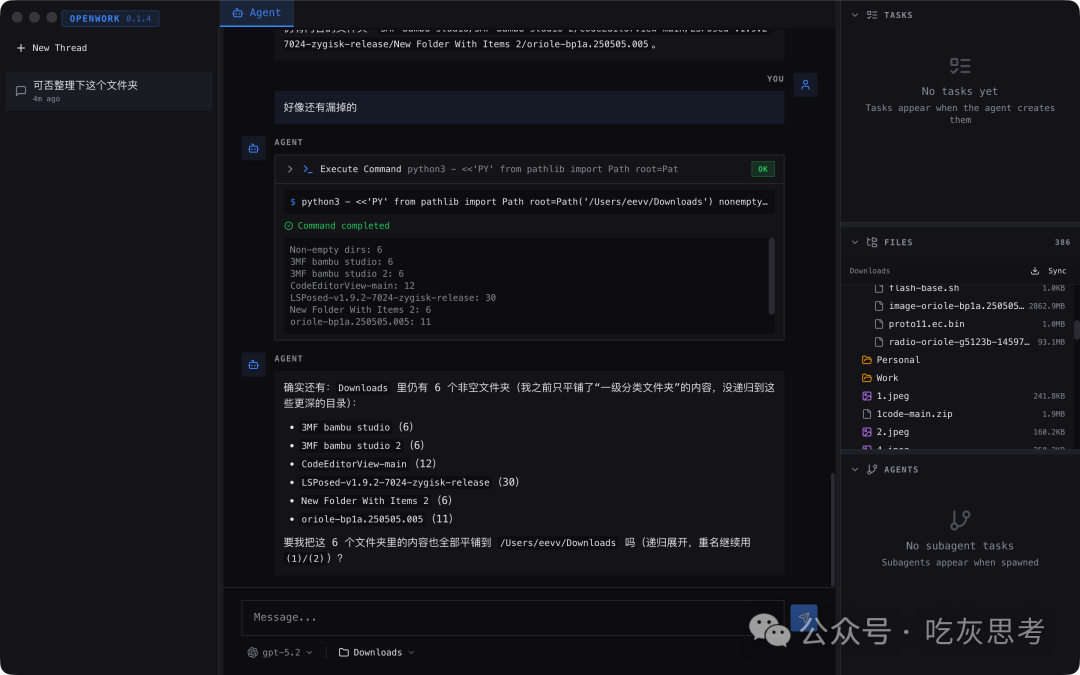The width and height of the screenshot is (1080, 675).
Task: Collapse the AGENTS panel
Action: click(855, 469)
